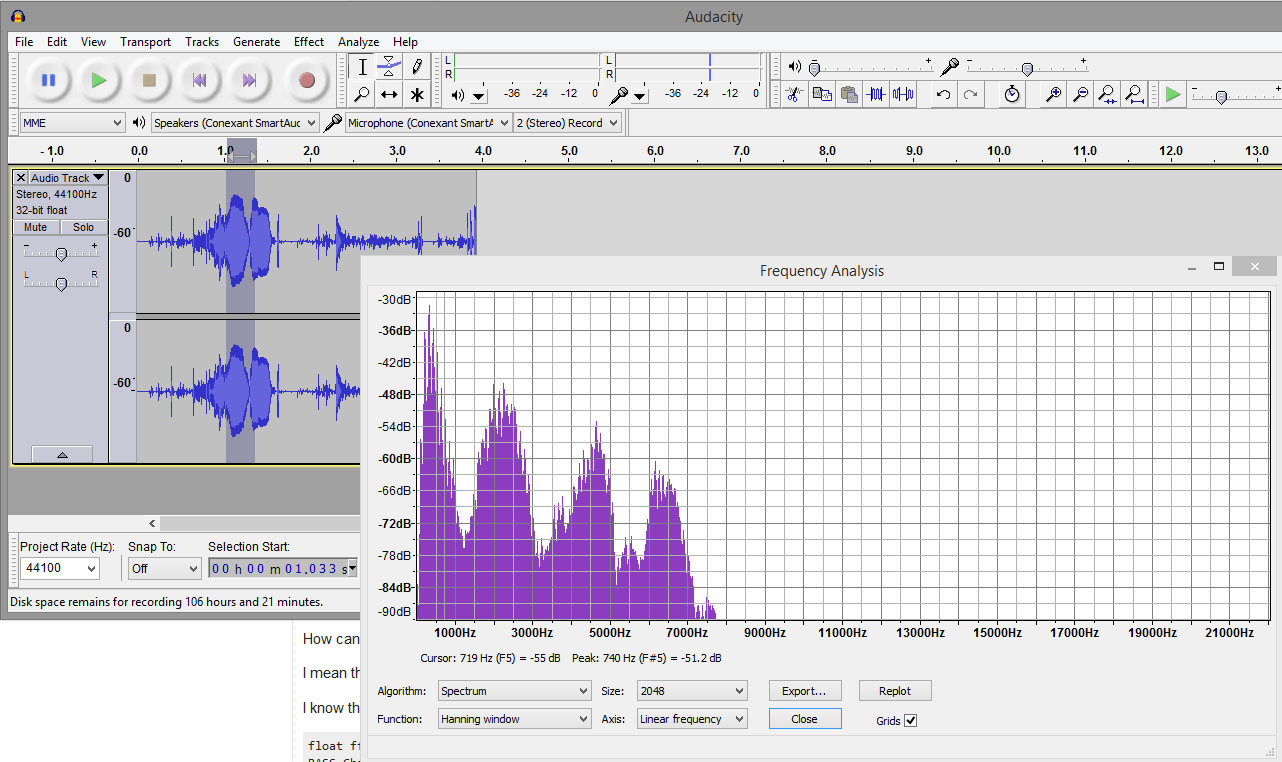This screenshot has width=1282, height=762.
Task: Open the Algorithm Spectrum dropdown
Action: click(x=514, y=691)
